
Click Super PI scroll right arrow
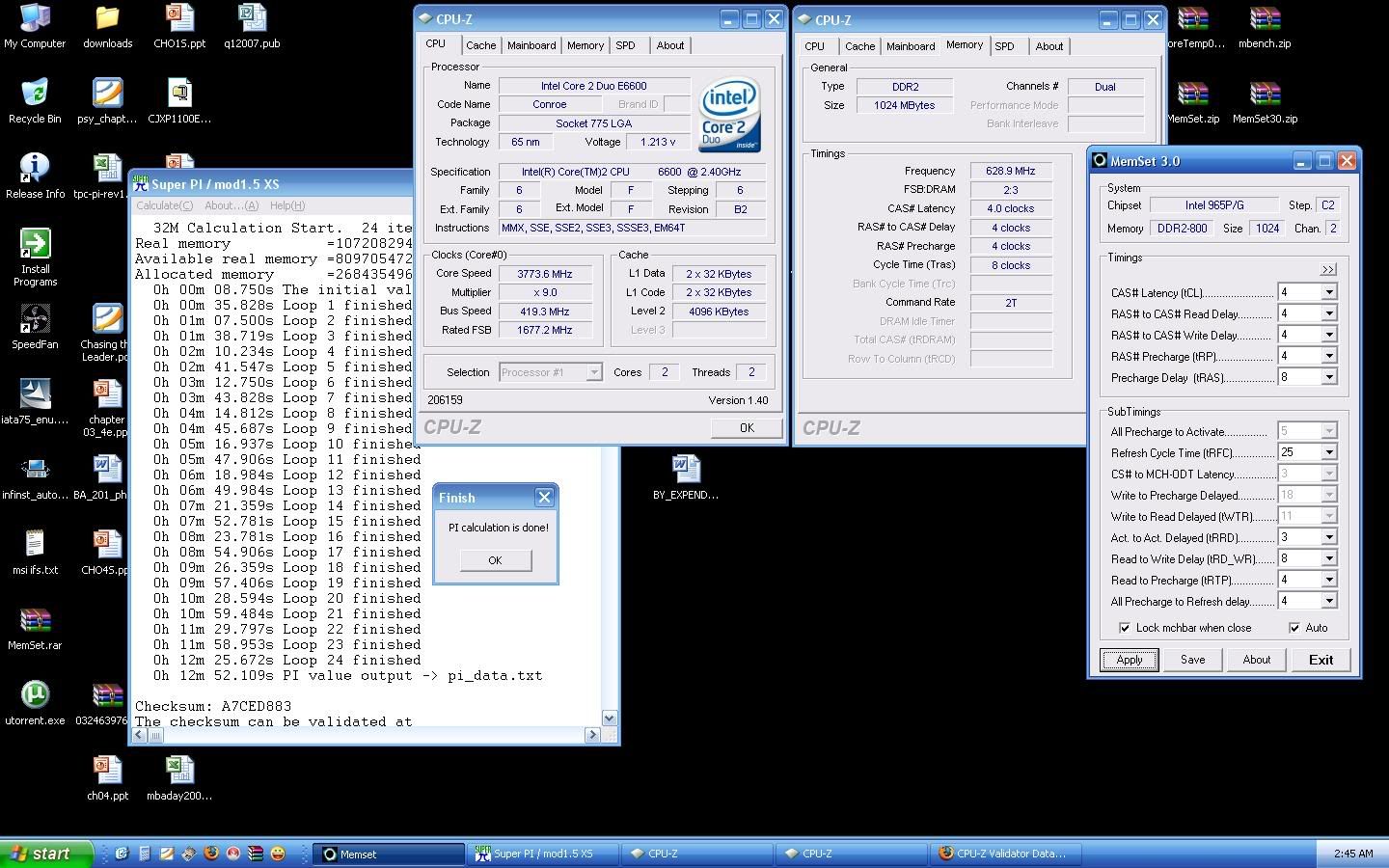(592, 735)
